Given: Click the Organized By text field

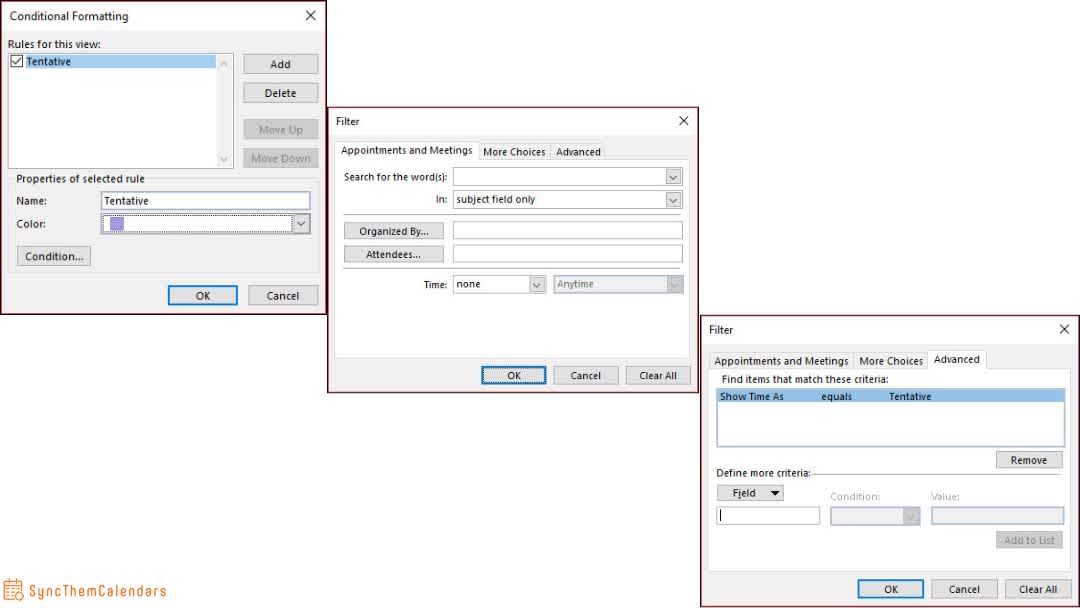Looking at the screenshot, I should click(x=568, y=231).
